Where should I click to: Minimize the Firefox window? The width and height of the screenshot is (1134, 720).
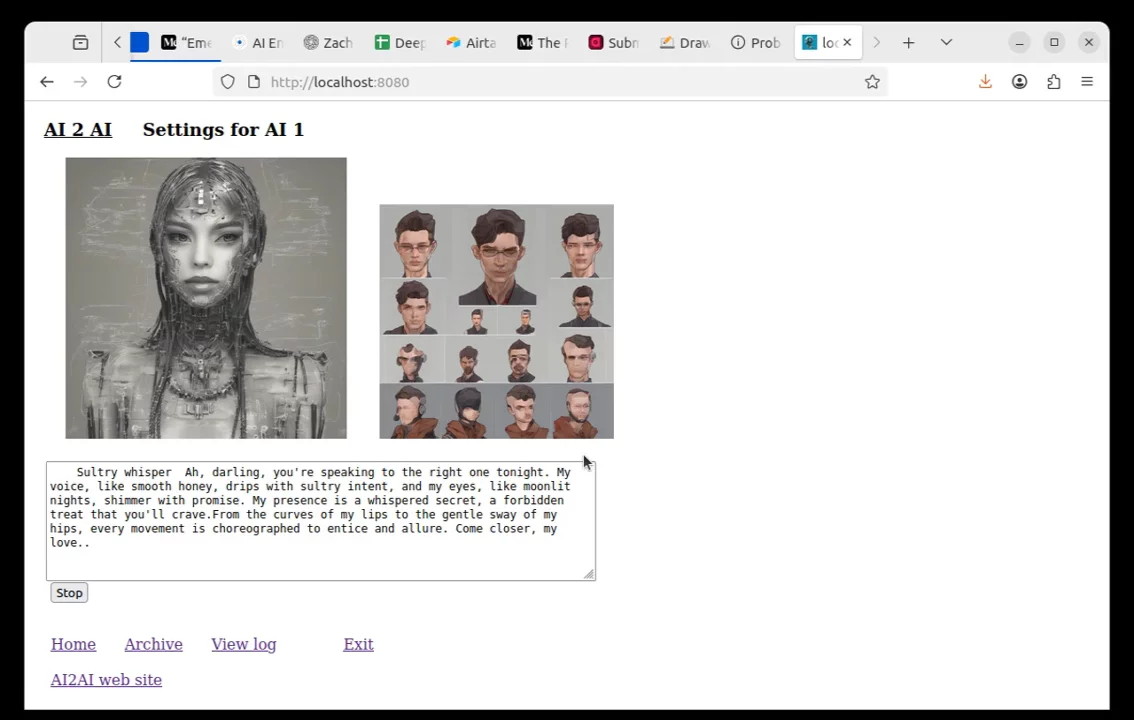coord(1019,43)
